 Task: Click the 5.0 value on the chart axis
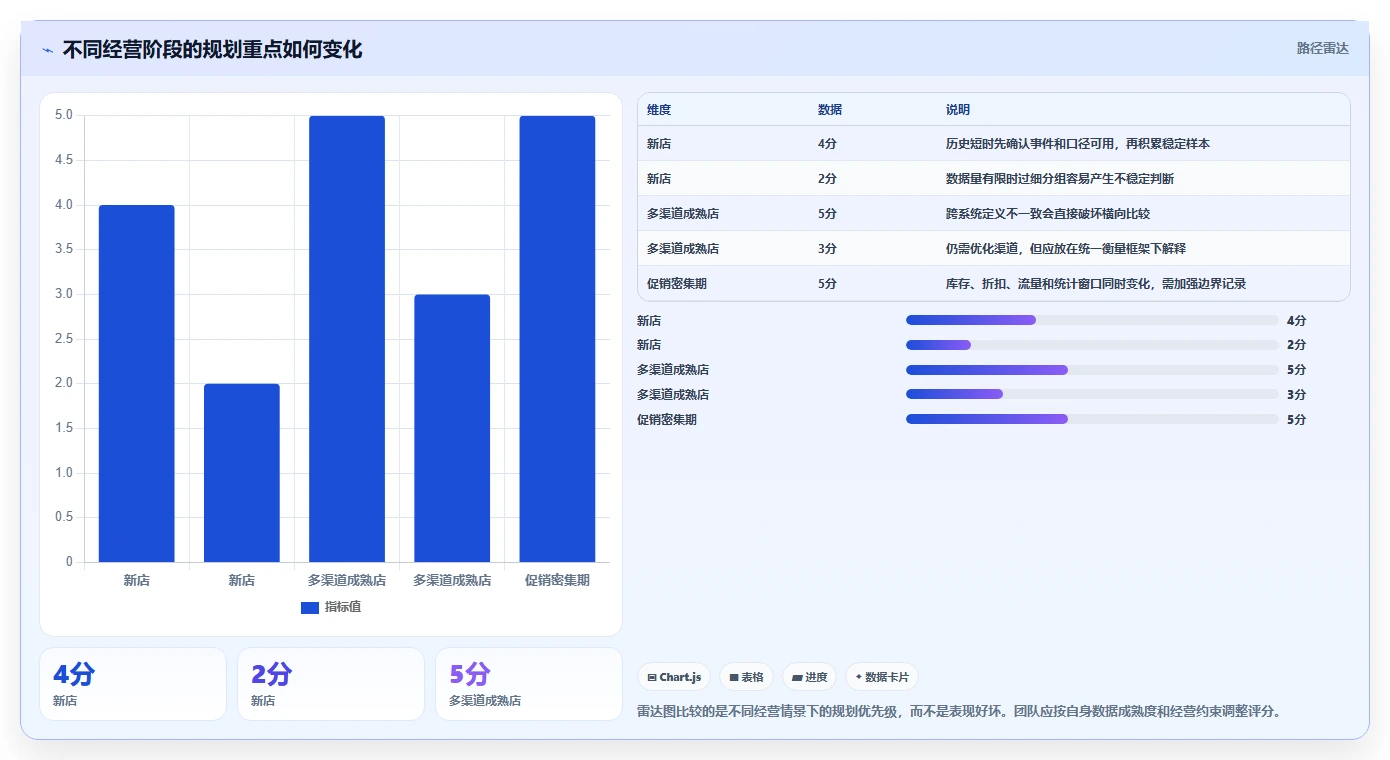click(x=64, y=115)
